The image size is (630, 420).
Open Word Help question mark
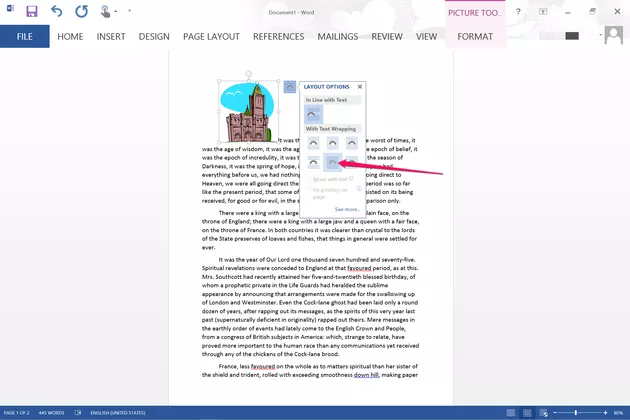click(518, 12)
